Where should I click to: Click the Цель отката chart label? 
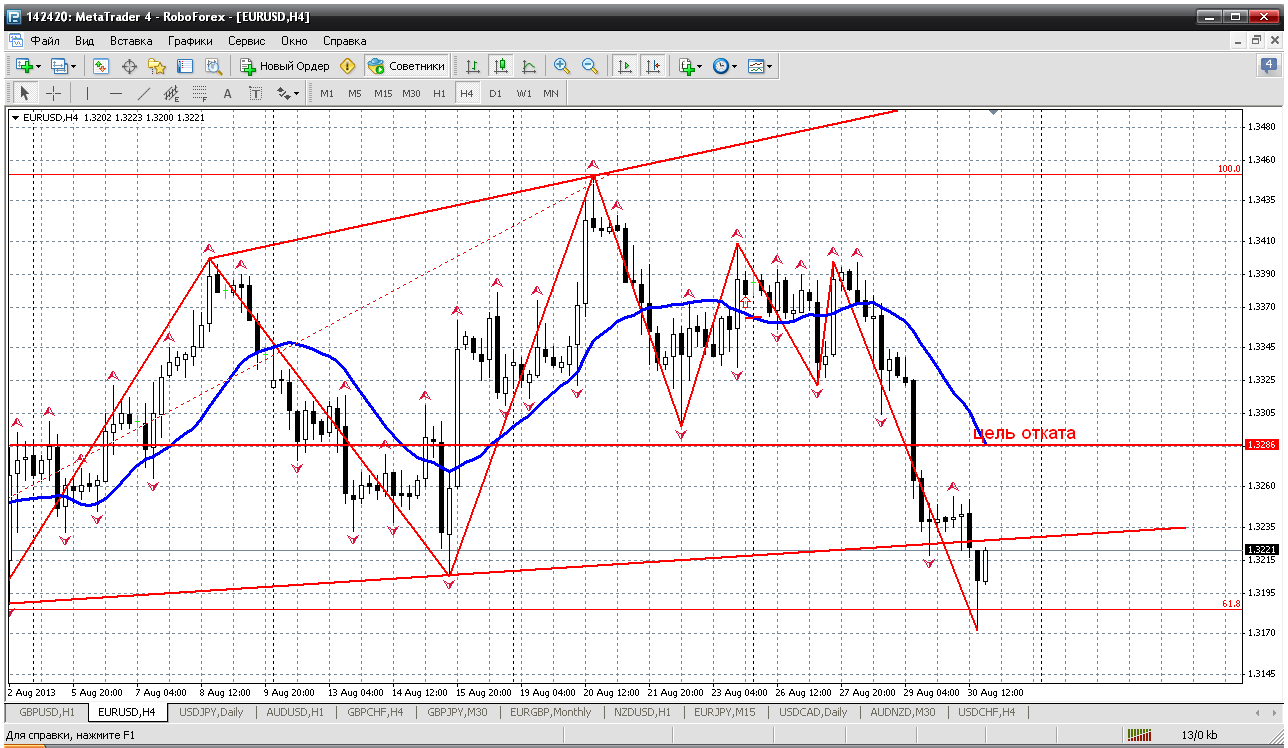point(1024,433)
